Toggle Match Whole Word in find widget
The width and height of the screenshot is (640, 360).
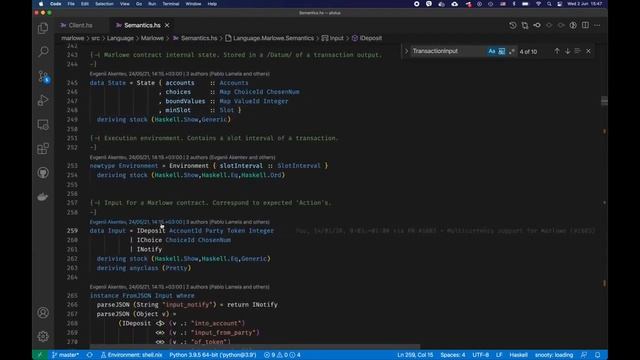pyautogui.click(x=502, y=51)
